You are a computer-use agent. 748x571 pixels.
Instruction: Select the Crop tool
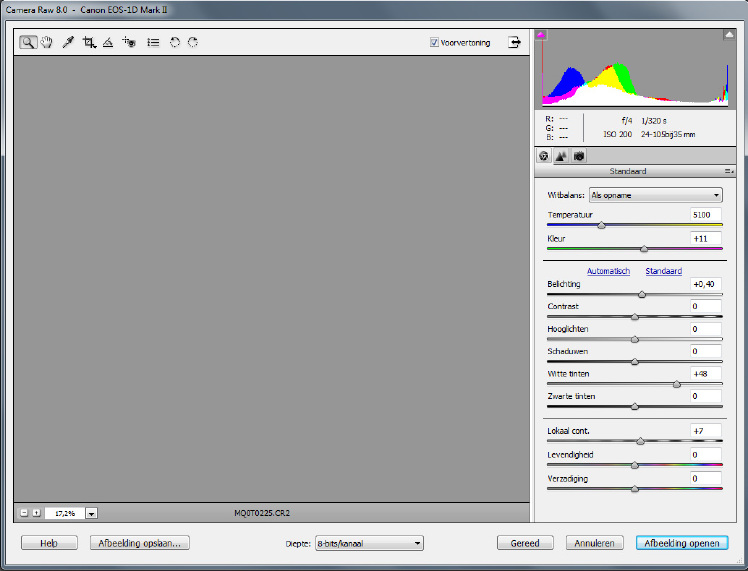click(89, 42)
